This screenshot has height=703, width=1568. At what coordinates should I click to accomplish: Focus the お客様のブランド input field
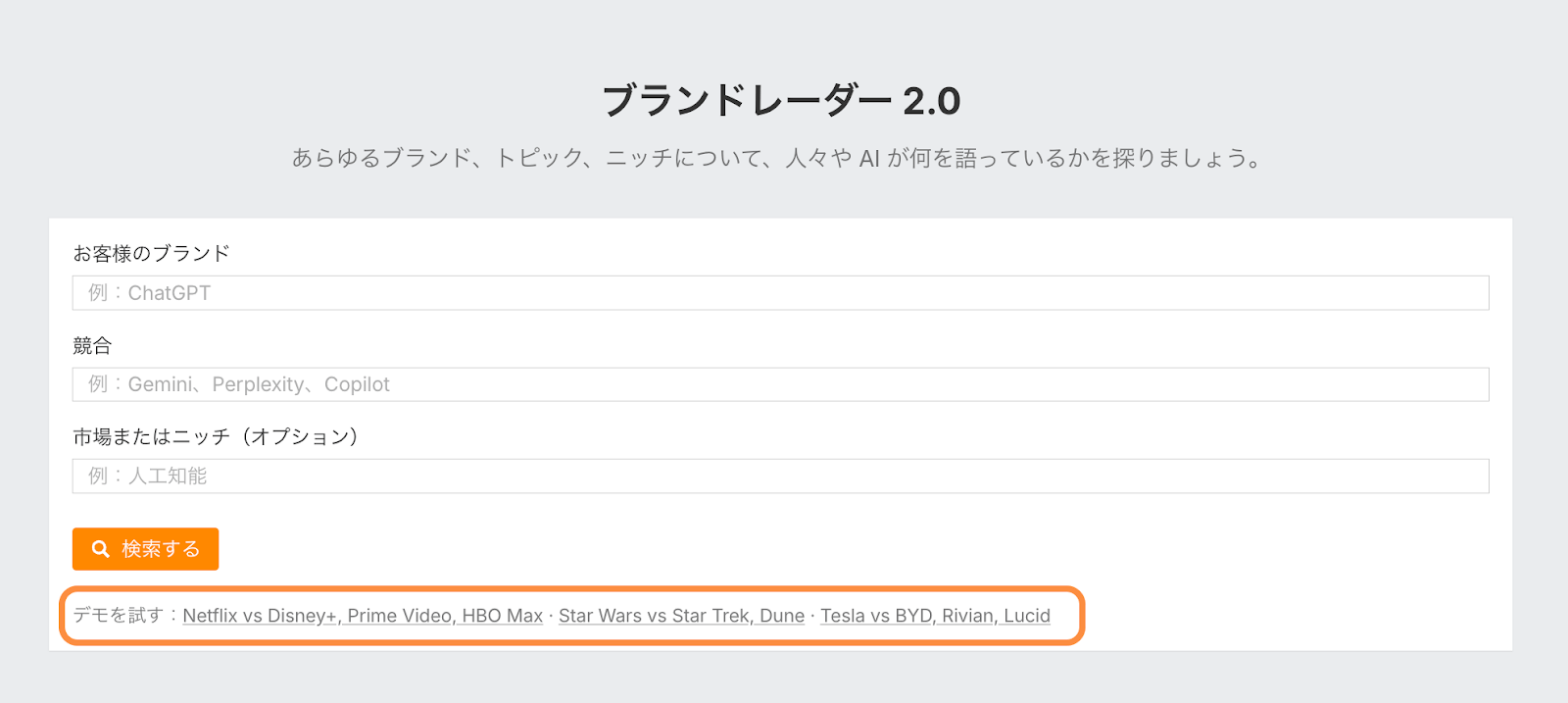click(780, 293)
